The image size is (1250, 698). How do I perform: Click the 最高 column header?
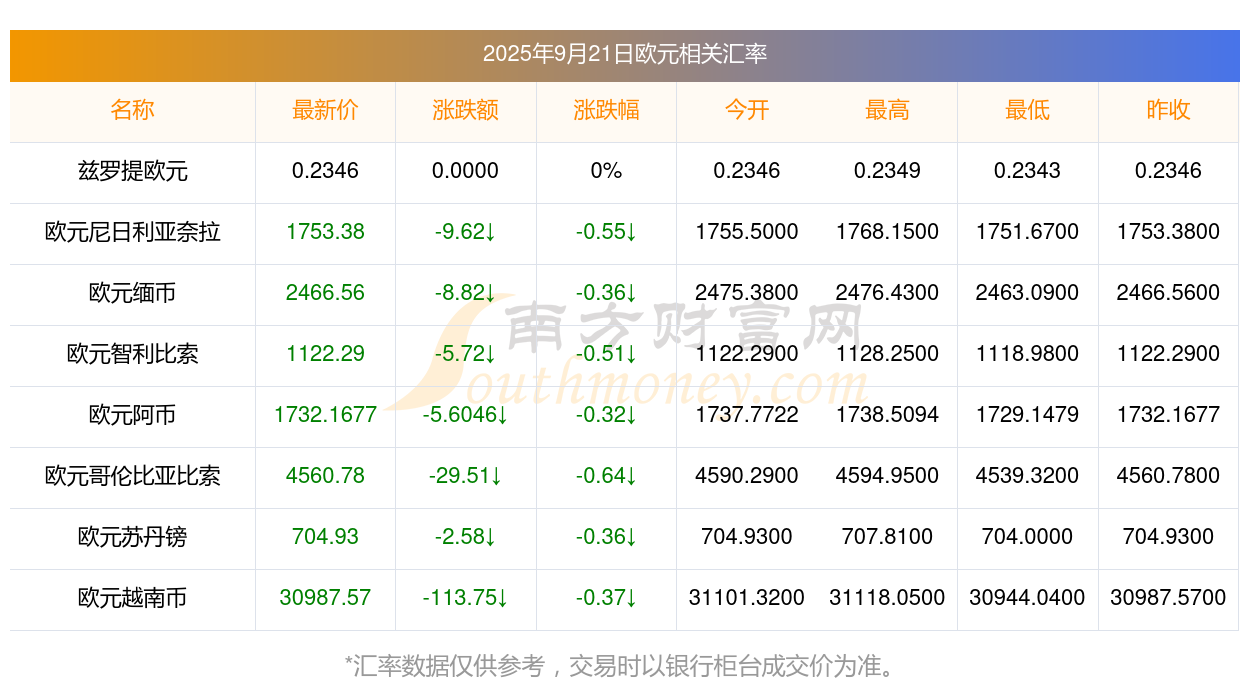pyautogui.click(x=887, y=110)
